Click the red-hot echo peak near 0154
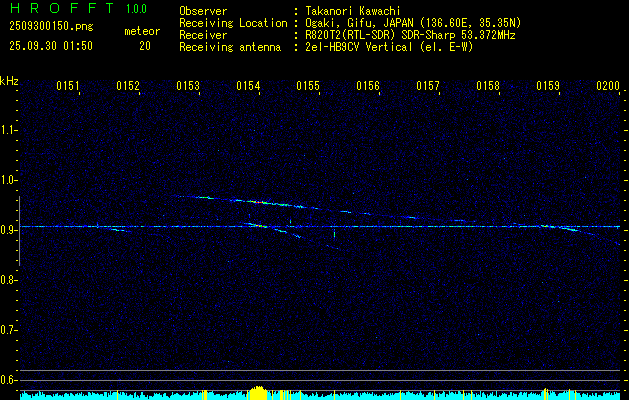This screenshot has width=629, height=400. point(260,203)
